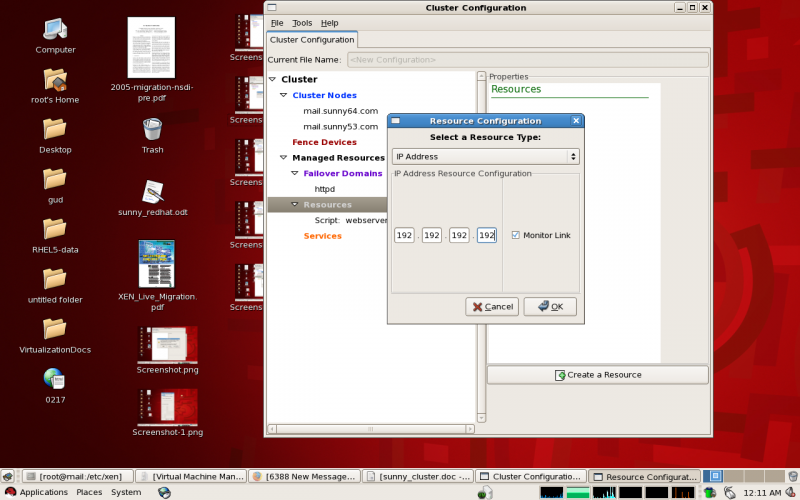
Task: Launch the web browser globe icon in the panel
Action: [x=164, y=492]
